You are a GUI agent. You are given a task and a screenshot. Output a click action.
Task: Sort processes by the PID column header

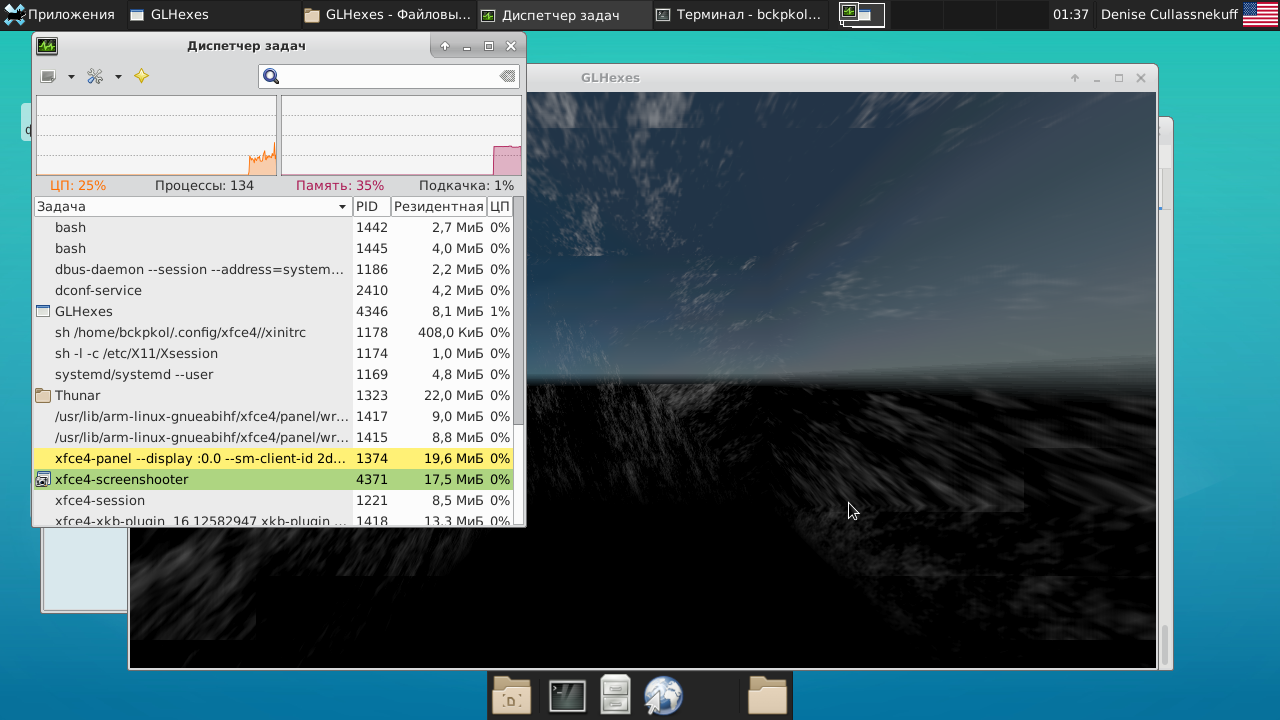[x=371, y=207]
